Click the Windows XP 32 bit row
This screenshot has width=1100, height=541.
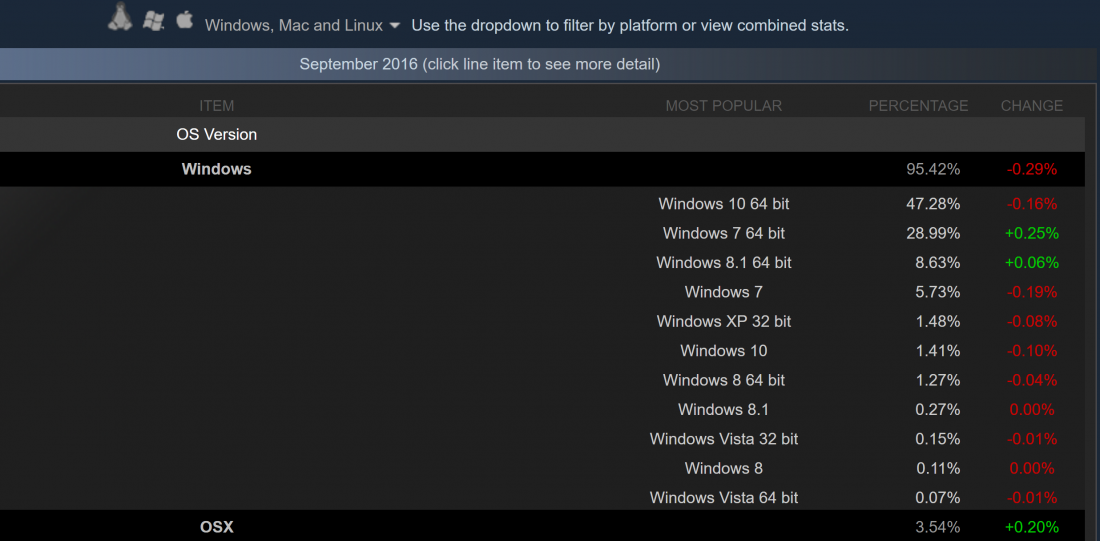pyautogui.click(x=542, y=321)
